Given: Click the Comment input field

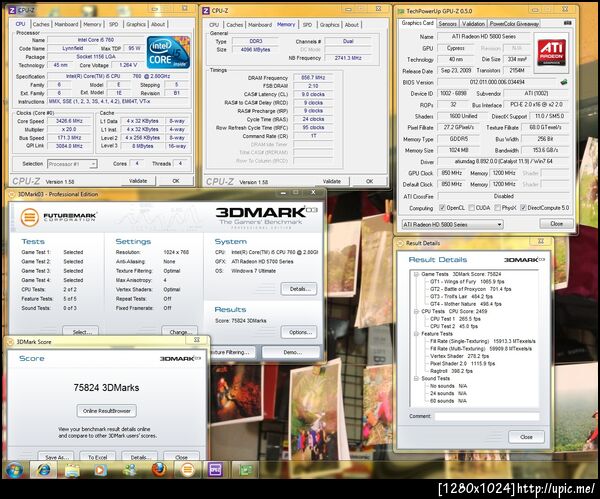Looking at the screenshot, I should coord(487,416).
